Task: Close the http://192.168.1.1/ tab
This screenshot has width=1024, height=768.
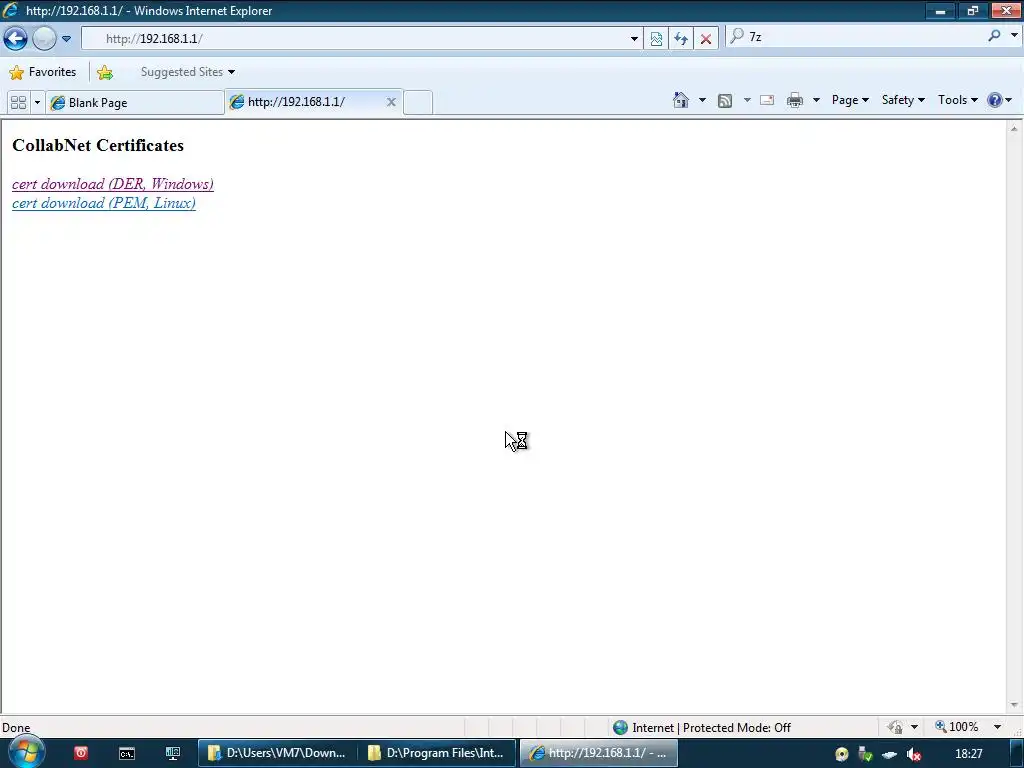Action: 391,102
